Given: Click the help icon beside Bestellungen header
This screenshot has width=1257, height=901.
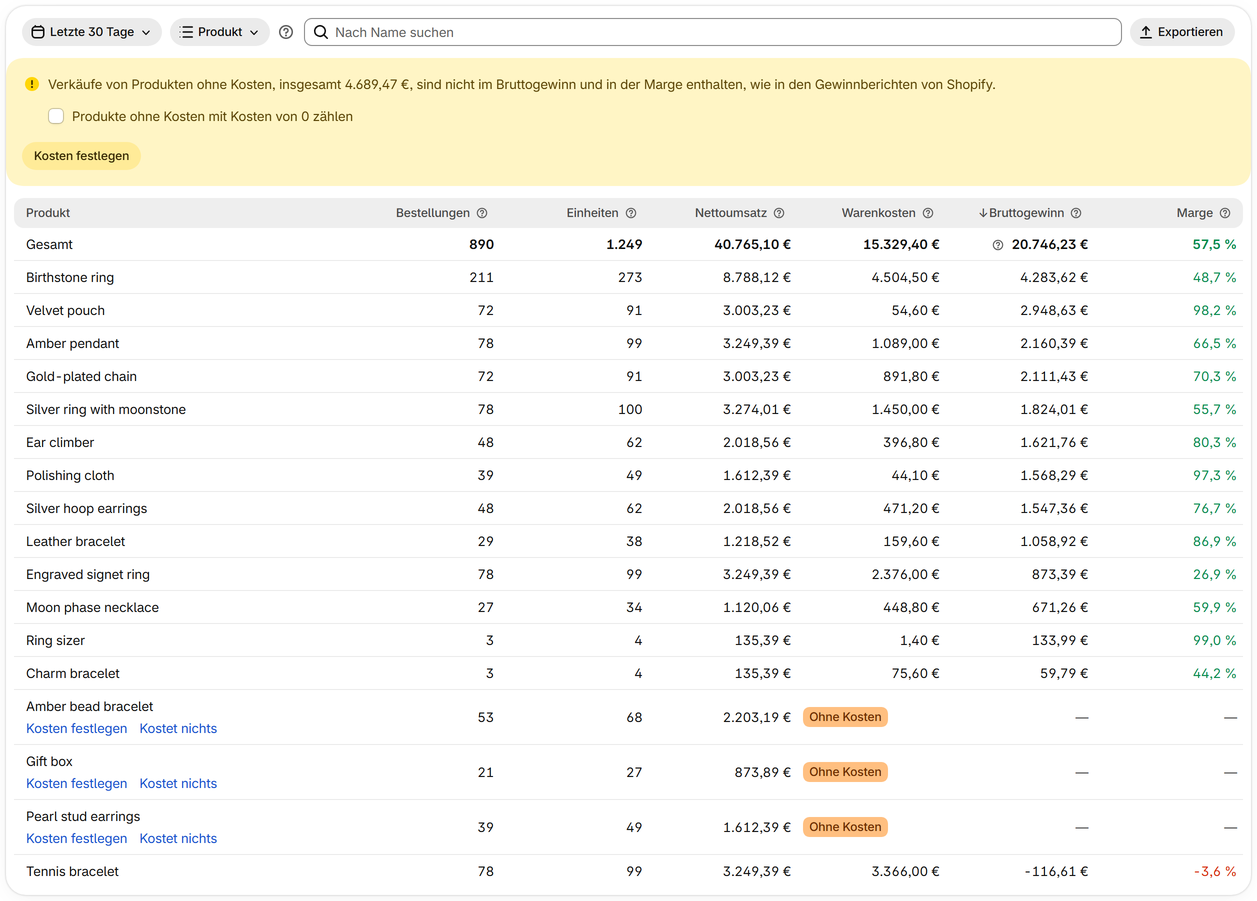Looking at the screenshot, I should click(482, 213).
